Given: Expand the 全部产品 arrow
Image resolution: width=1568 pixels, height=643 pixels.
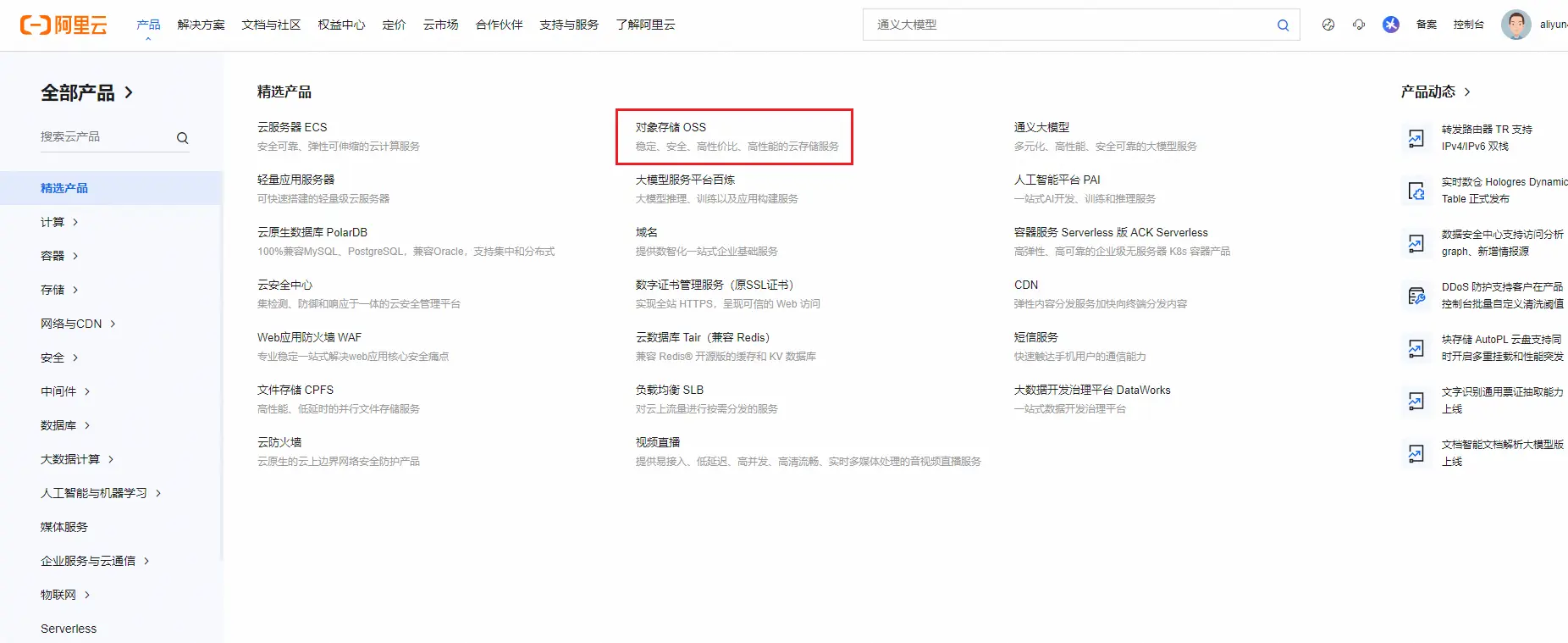Looking at the screenshot, I should coord(129,92).
